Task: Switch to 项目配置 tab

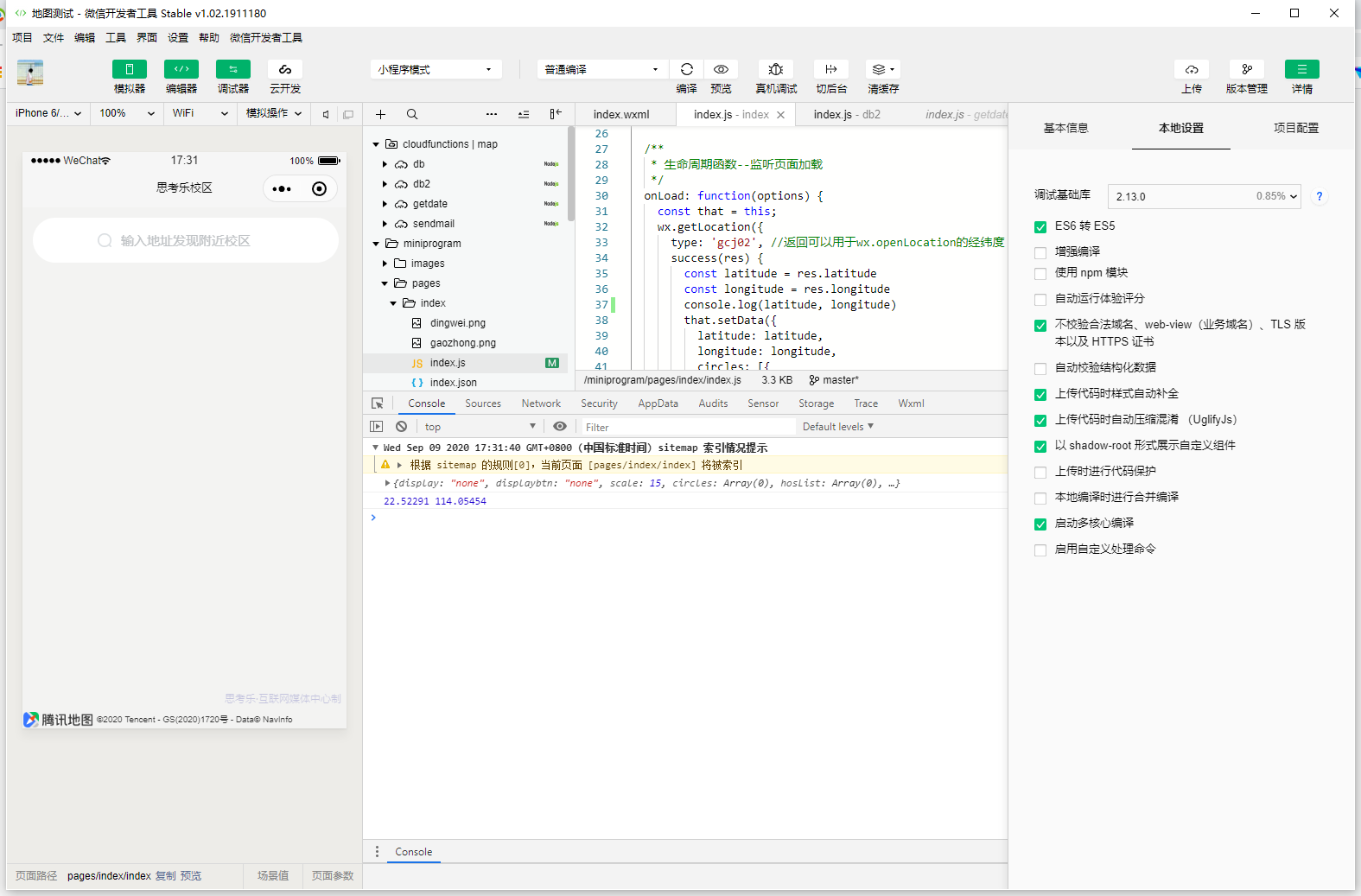Action: [1296, 128]
